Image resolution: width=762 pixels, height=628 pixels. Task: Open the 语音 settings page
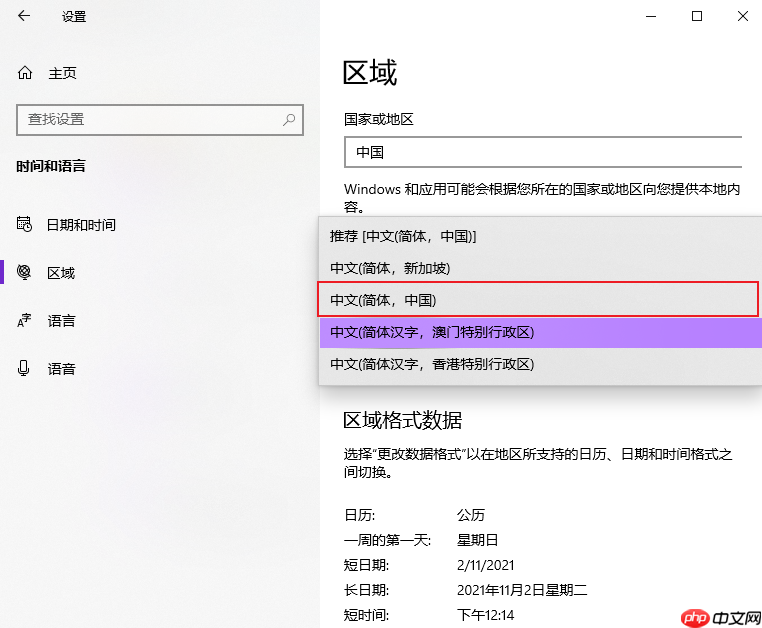[61, 369]
